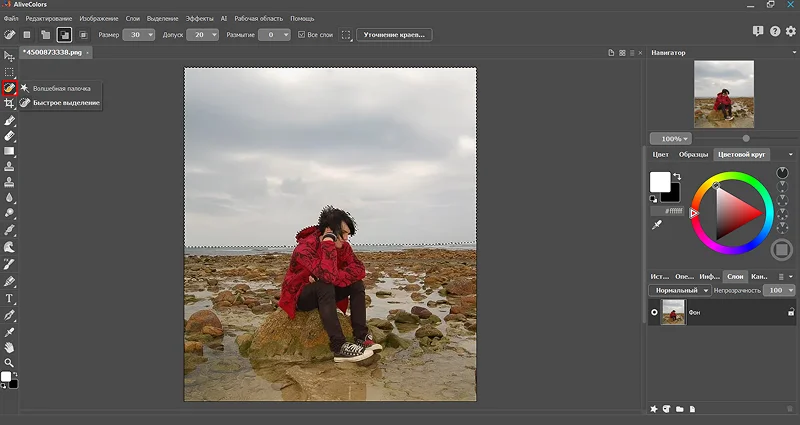Click the foreground white color swatch in color panel
The width and height of the screenshot is (800, 425).
coord(659,182)
